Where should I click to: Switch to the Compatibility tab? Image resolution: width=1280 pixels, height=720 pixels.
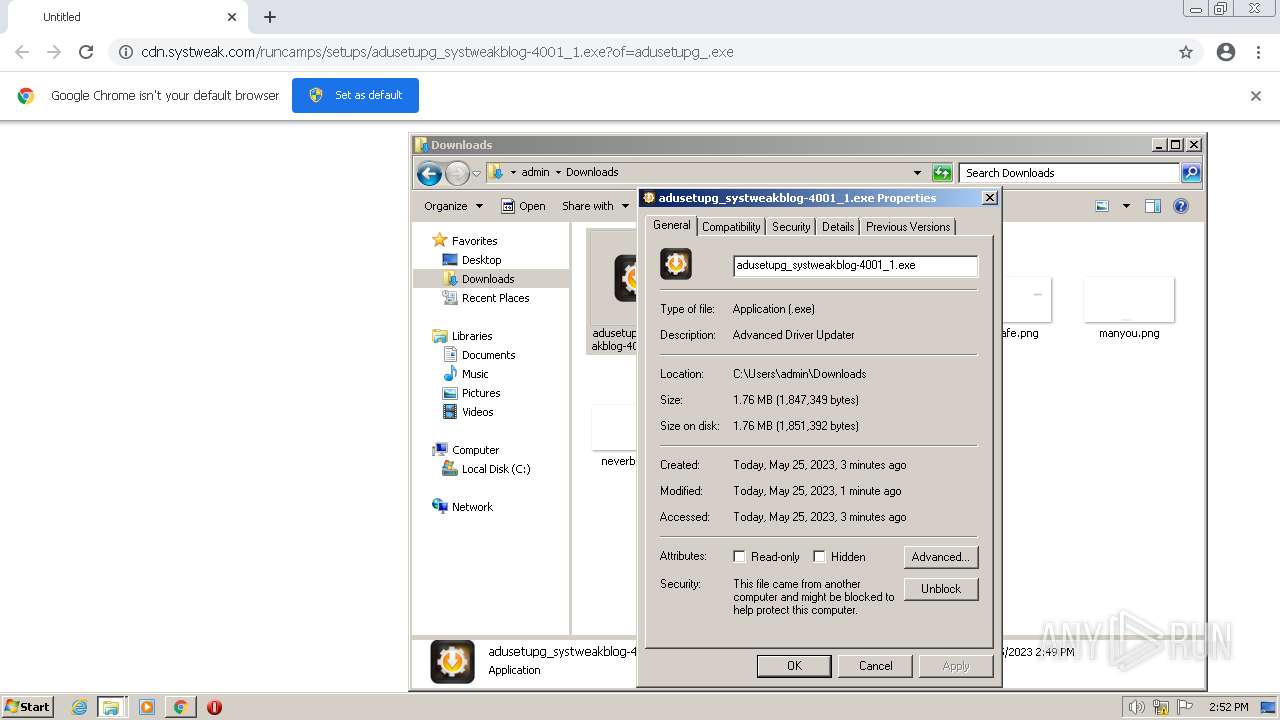pos(731,227)
